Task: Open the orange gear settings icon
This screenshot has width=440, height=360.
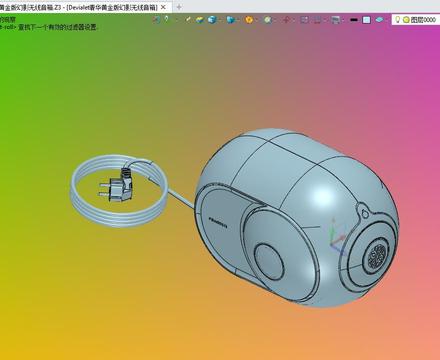Action: click(x=249, y=20)
